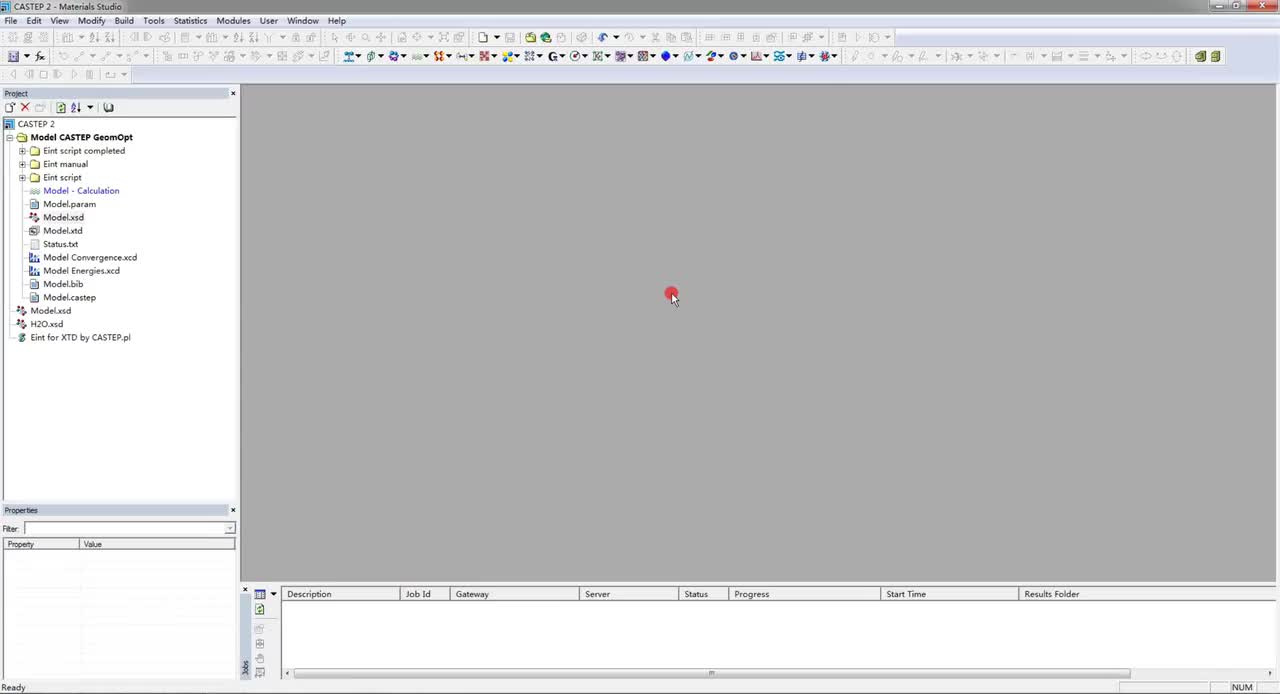Click the Start Time column header
The width and height of the screenshot is (1280, 694).
(x=949, y=594)
